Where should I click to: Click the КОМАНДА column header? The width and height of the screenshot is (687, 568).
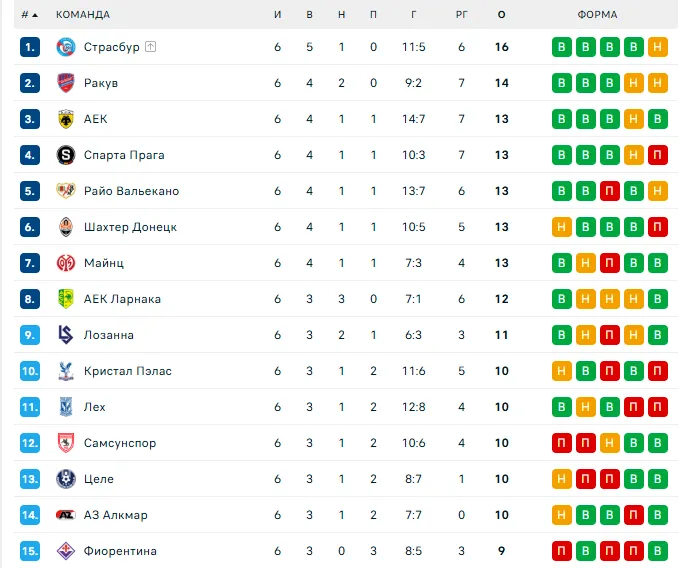tap(83, 15)
